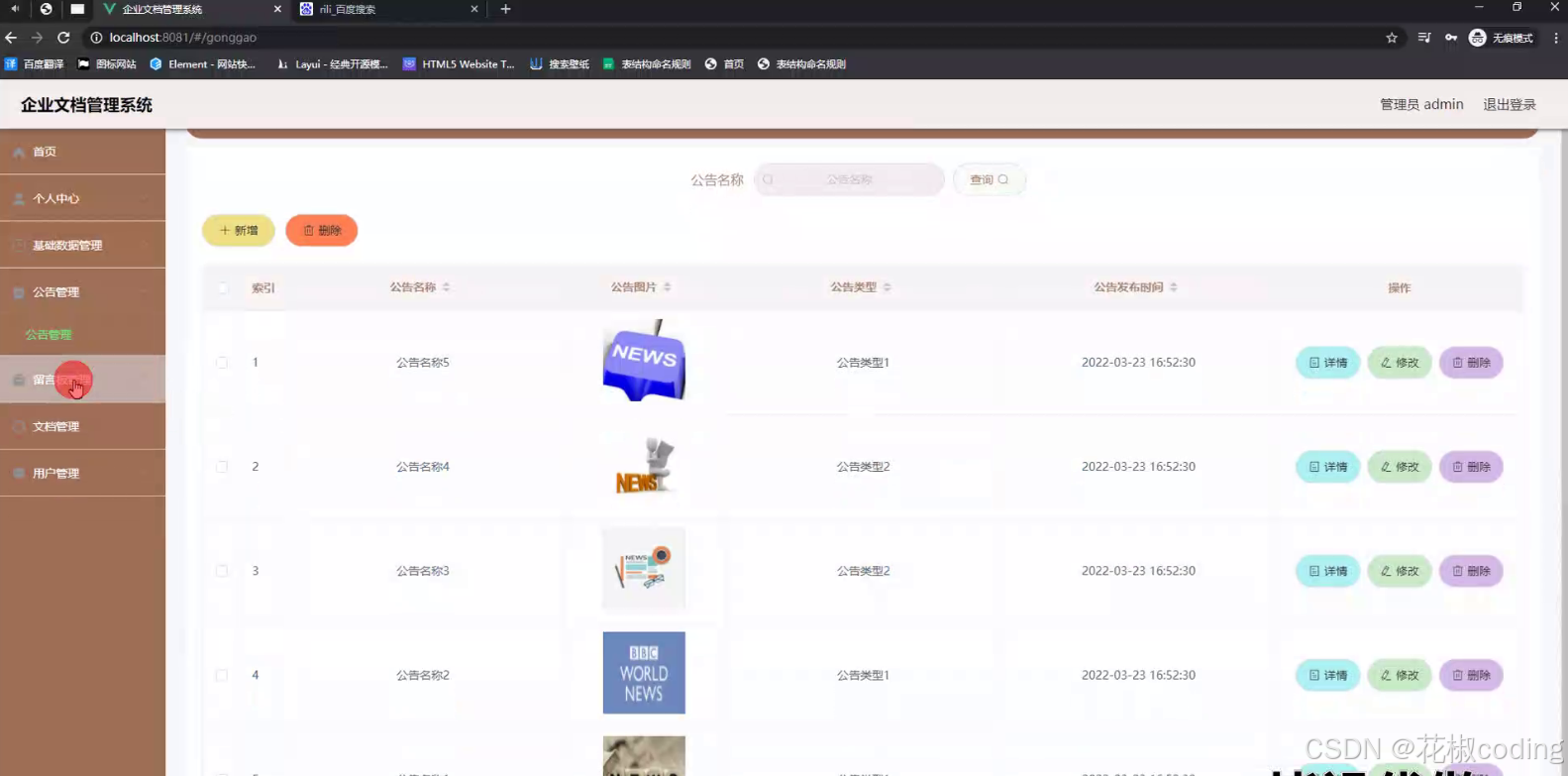Click the browser forward arrow

pos(37,38)
